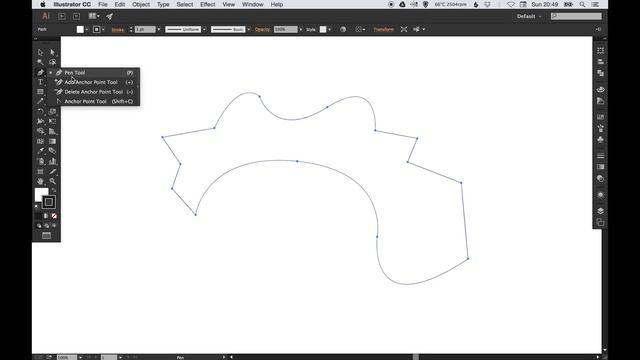640x360 pixels.
Task: Click the Pen tool icon in the toolbar
Action: (x=40, y=72)
